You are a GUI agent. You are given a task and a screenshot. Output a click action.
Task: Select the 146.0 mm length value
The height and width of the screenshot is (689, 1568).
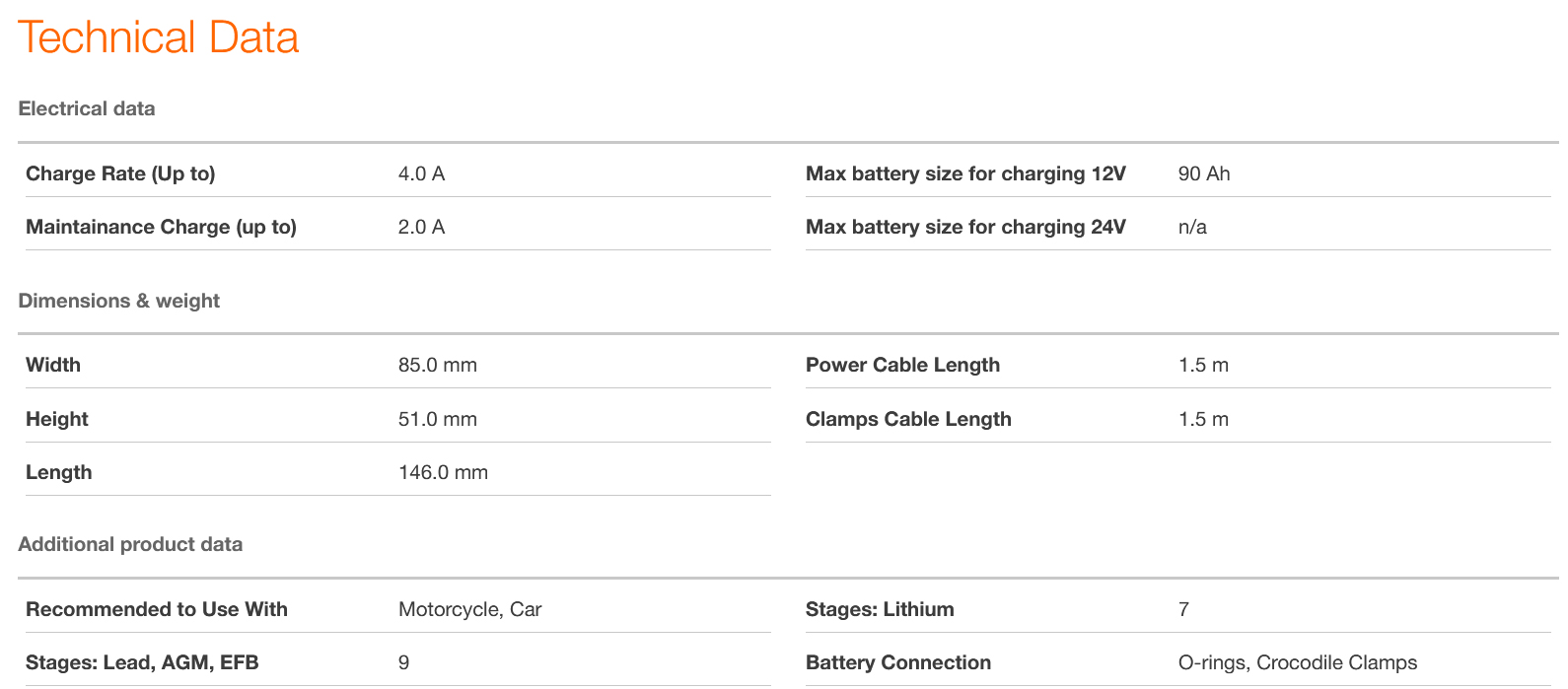[x=443, y=472]
